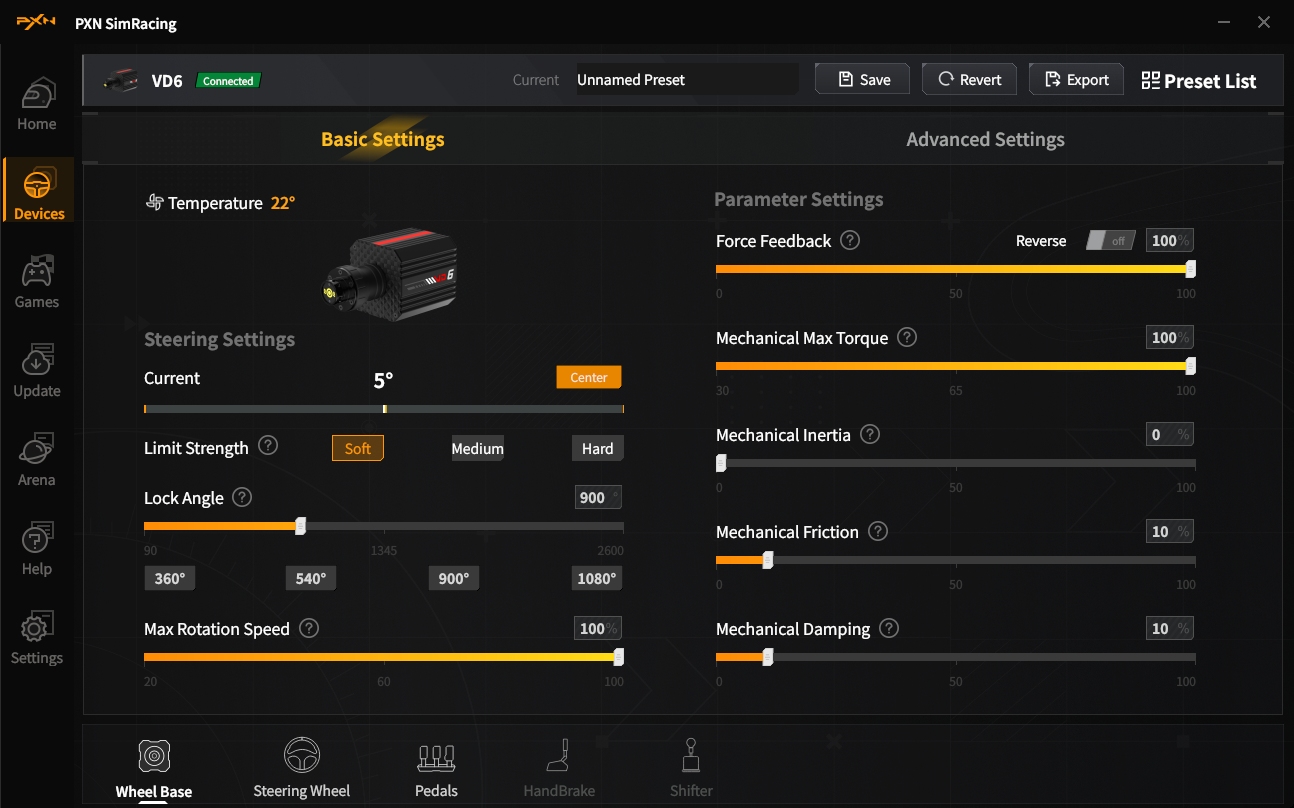This screenshot has height=808, width=1294.
Task: Click the help icon beside Force Feedback
Action: click(850, 241)
